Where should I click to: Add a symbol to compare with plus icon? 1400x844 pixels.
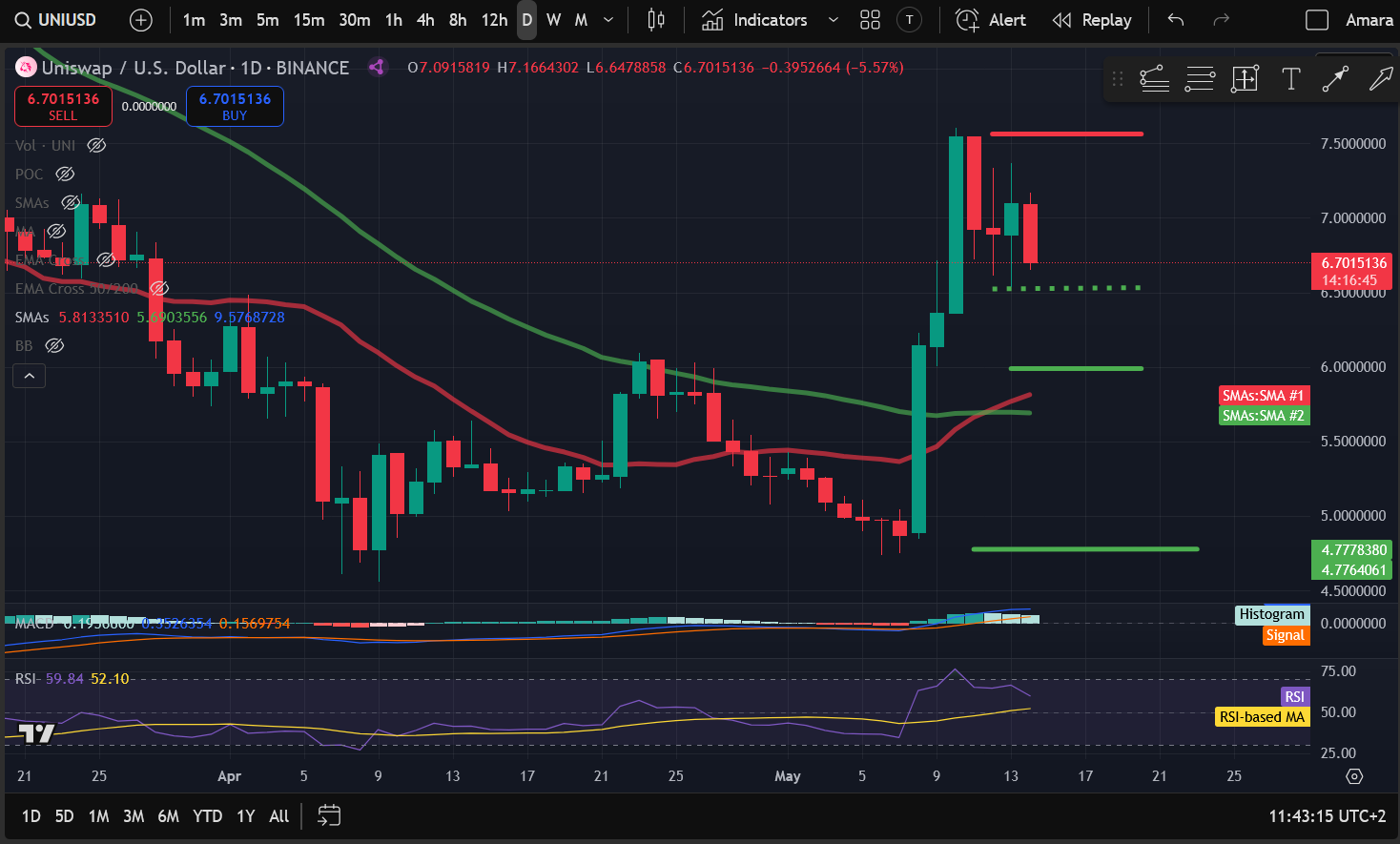pyautogui.click(x=140, y=20)
